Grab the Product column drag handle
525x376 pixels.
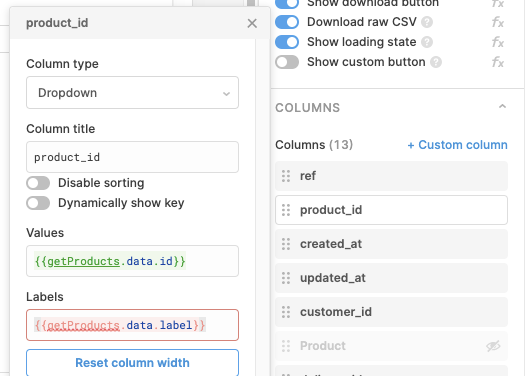click(286, 346)
